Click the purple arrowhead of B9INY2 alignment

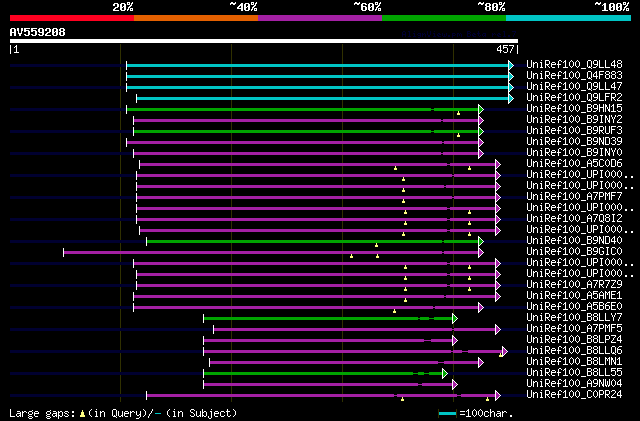pyautogui.click(x=481, y=120)
